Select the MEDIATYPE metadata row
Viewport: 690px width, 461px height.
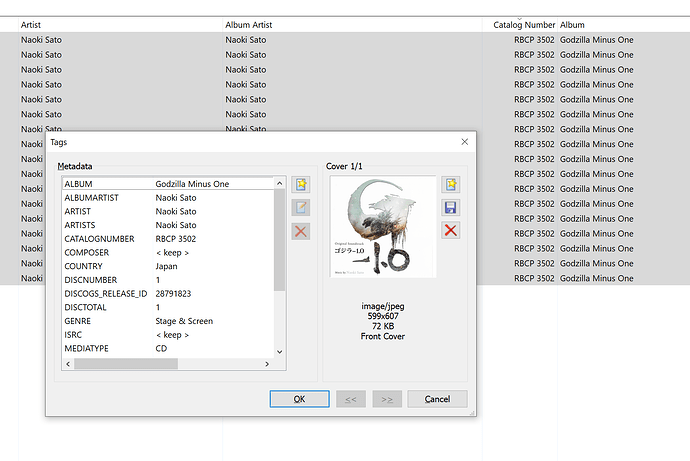pos(169,348)
